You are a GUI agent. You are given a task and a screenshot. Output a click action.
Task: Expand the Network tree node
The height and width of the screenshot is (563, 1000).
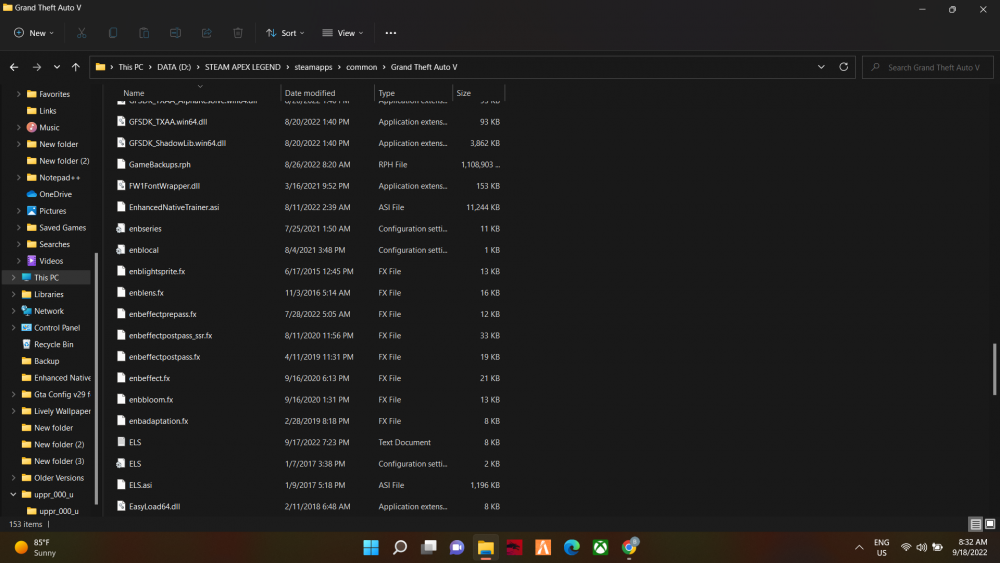point(13,311)
